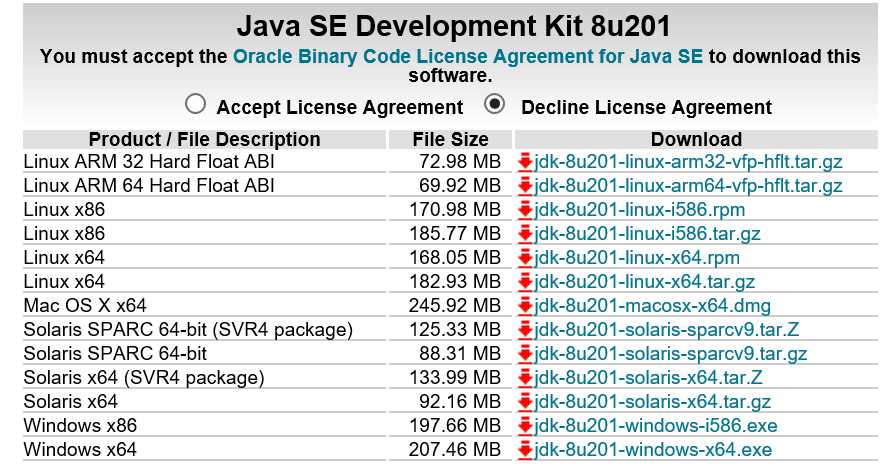Download jdk-8u201-windows-x64.exe
889x470 pixels.
coord(653,450)
